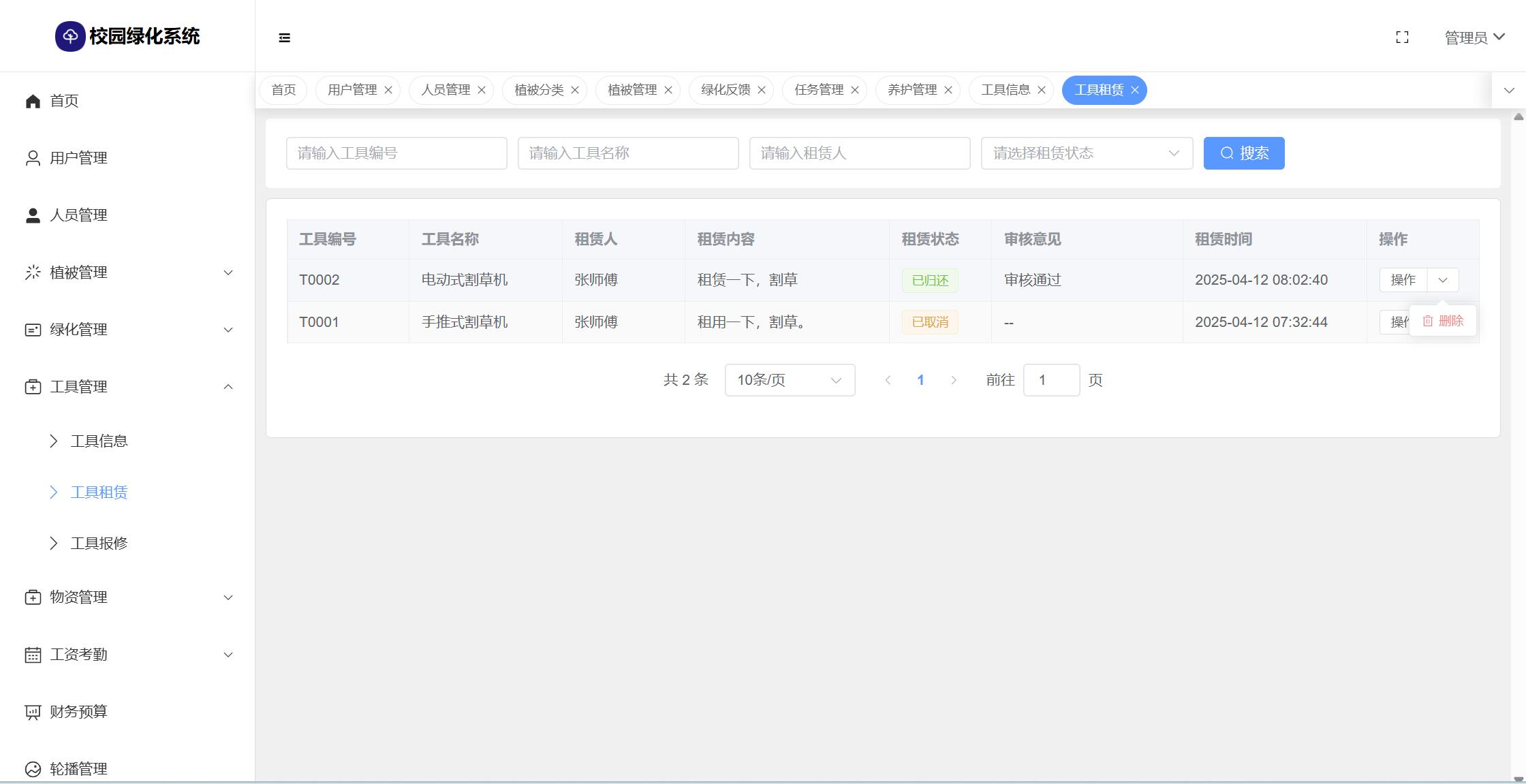
Task: Toggle fullscreen mode icon
Action: click(x=1402, y=37)
